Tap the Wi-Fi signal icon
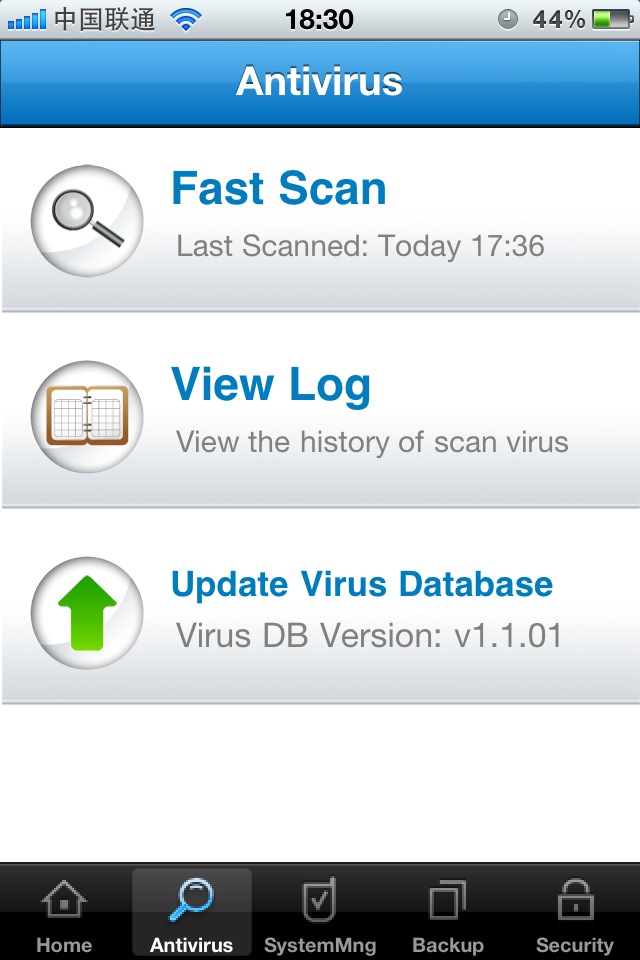Screen dimensions: 640x960 [185, 19]
